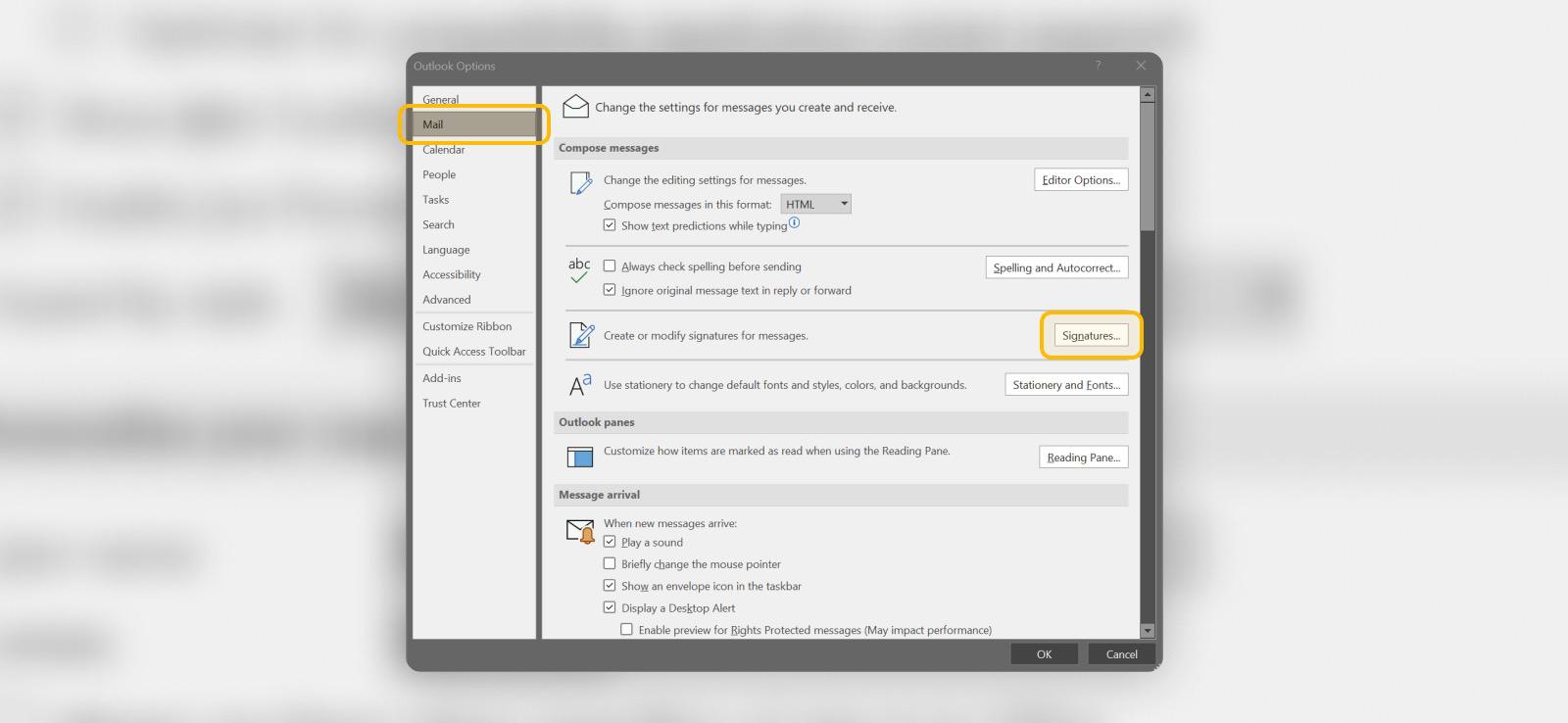Enable preview for Rights Protected messages
Screen dimensions: 1568x723
626,629
